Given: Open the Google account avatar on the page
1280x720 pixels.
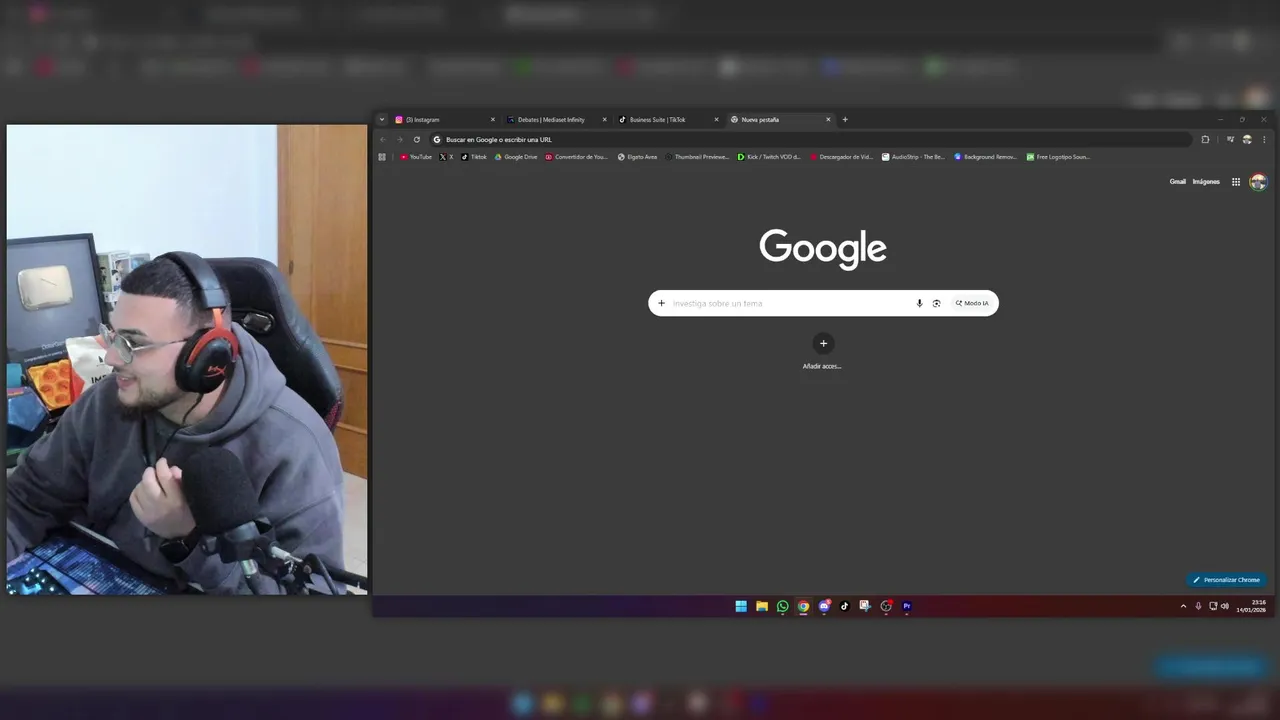Looking at the screenshot, I should 1258,182.
